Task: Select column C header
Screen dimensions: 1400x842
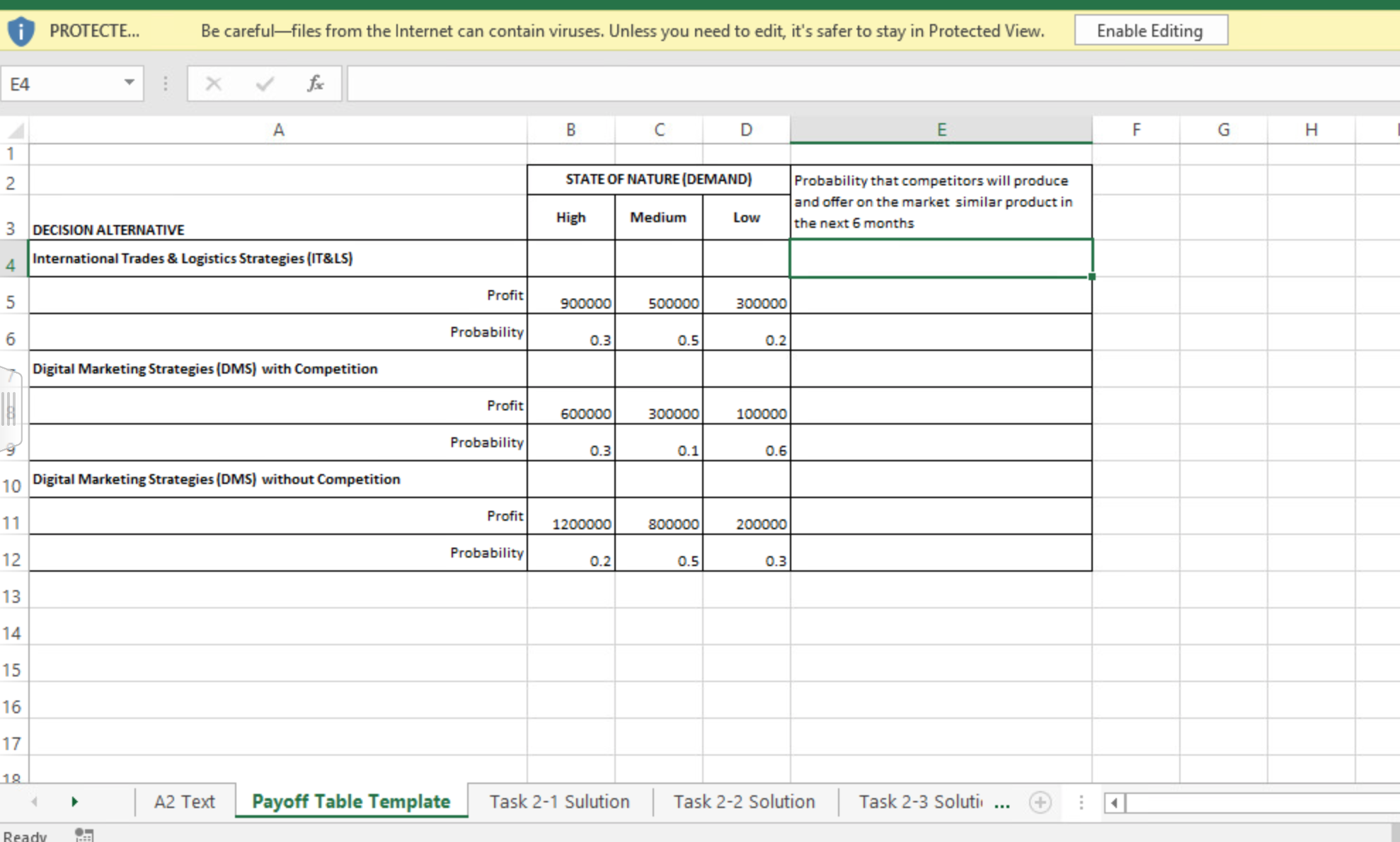Action: [659, 130]
